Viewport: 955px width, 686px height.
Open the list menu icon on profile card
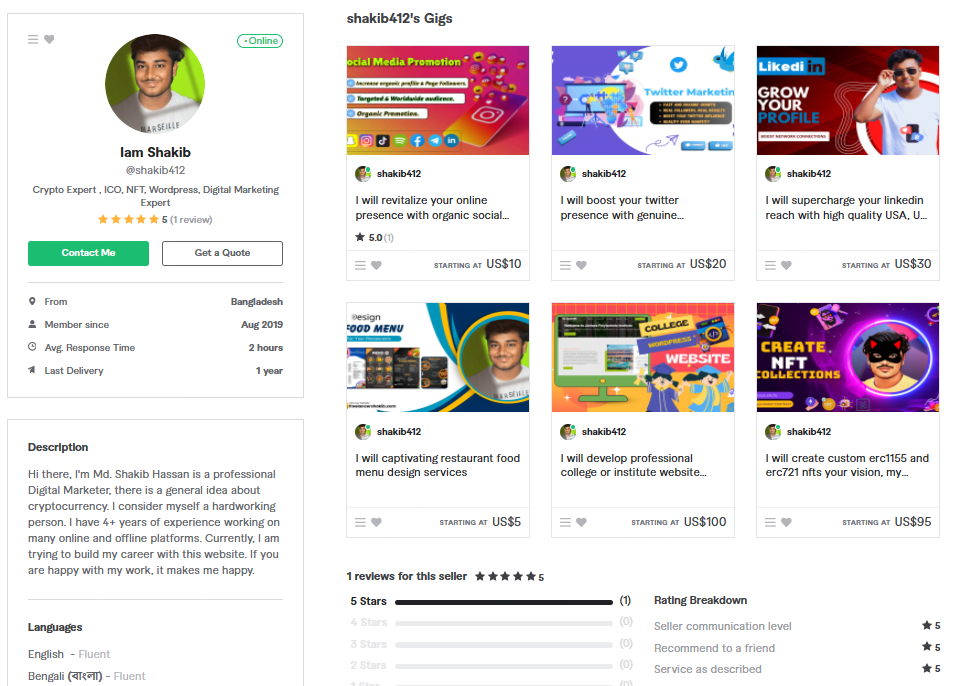pyautogui.click(x=33, y=40)
